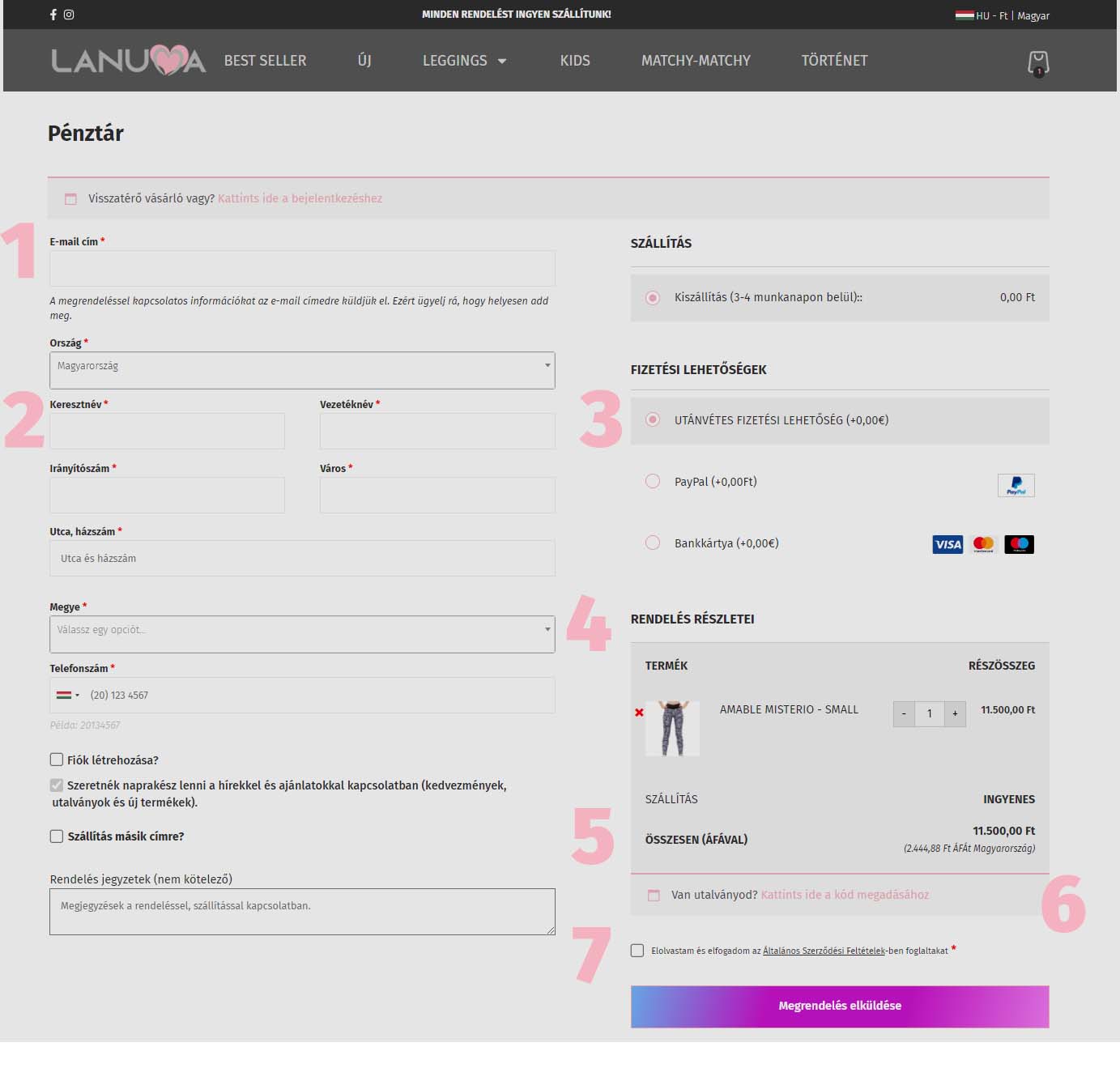Click the product thumbnail of leggings
The height and width of the screenshot is (1081, 1120).
[672, 729]
